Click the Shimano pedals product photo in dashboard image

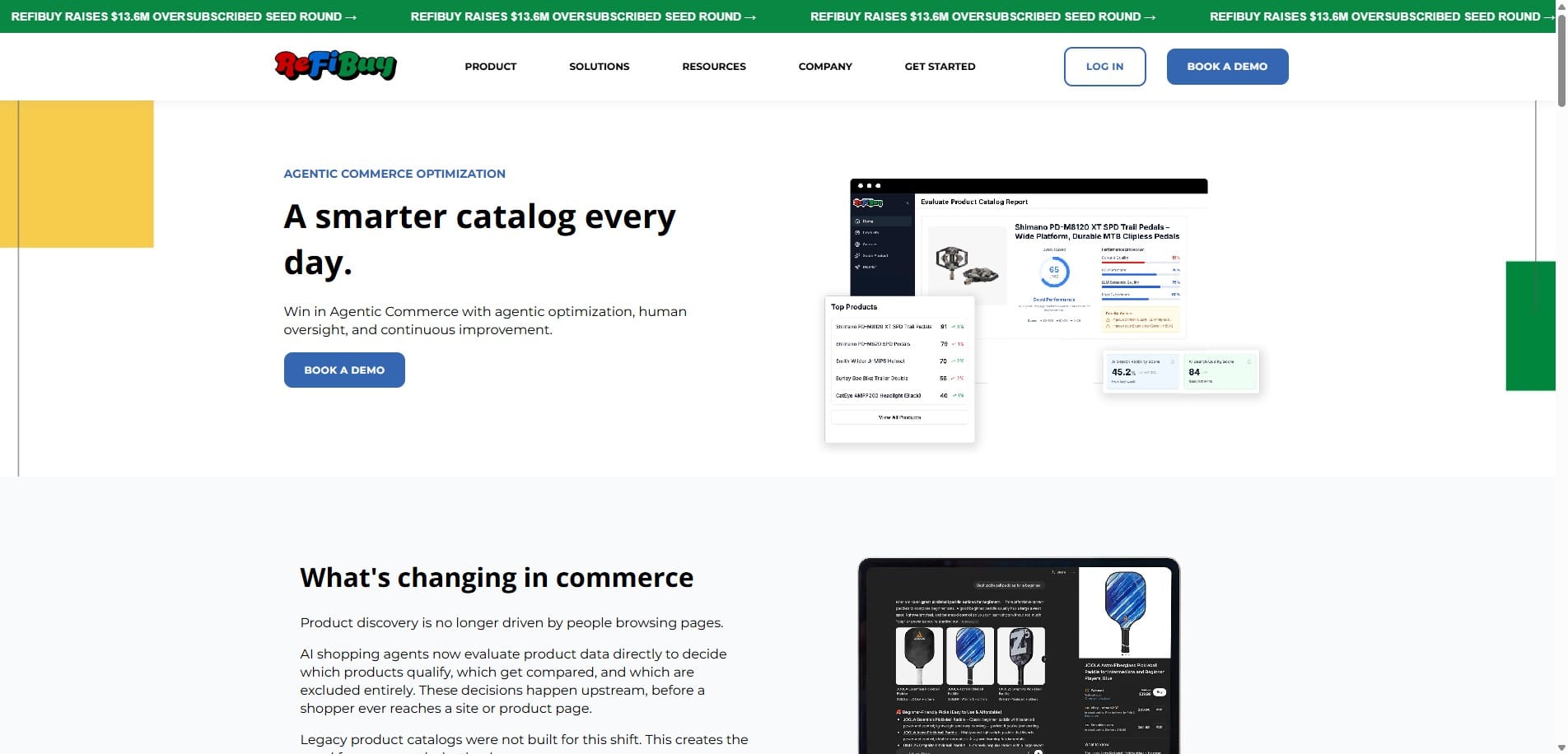[966, 265]
